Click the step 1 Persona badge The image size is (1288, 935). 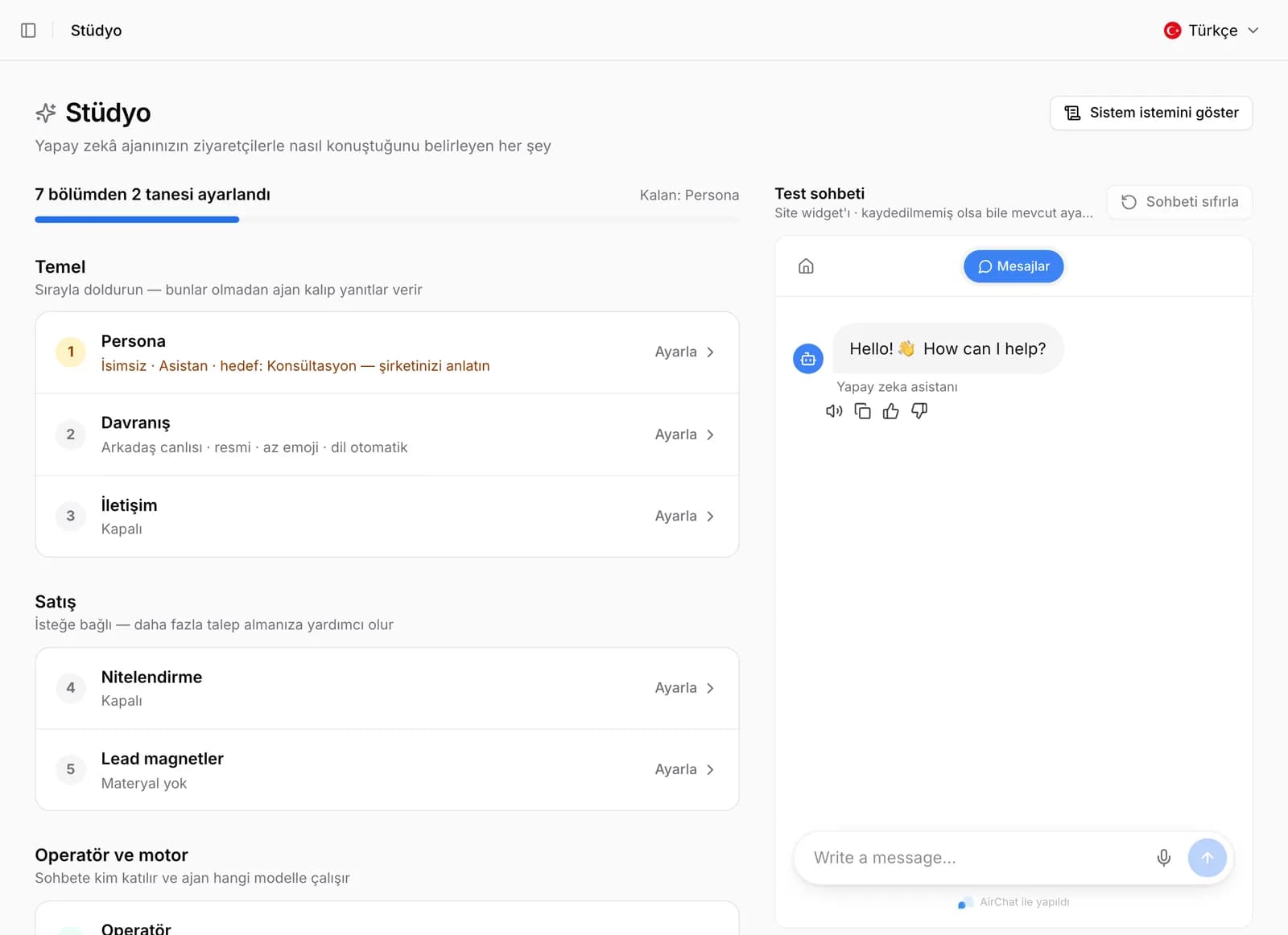coord(71,352)
